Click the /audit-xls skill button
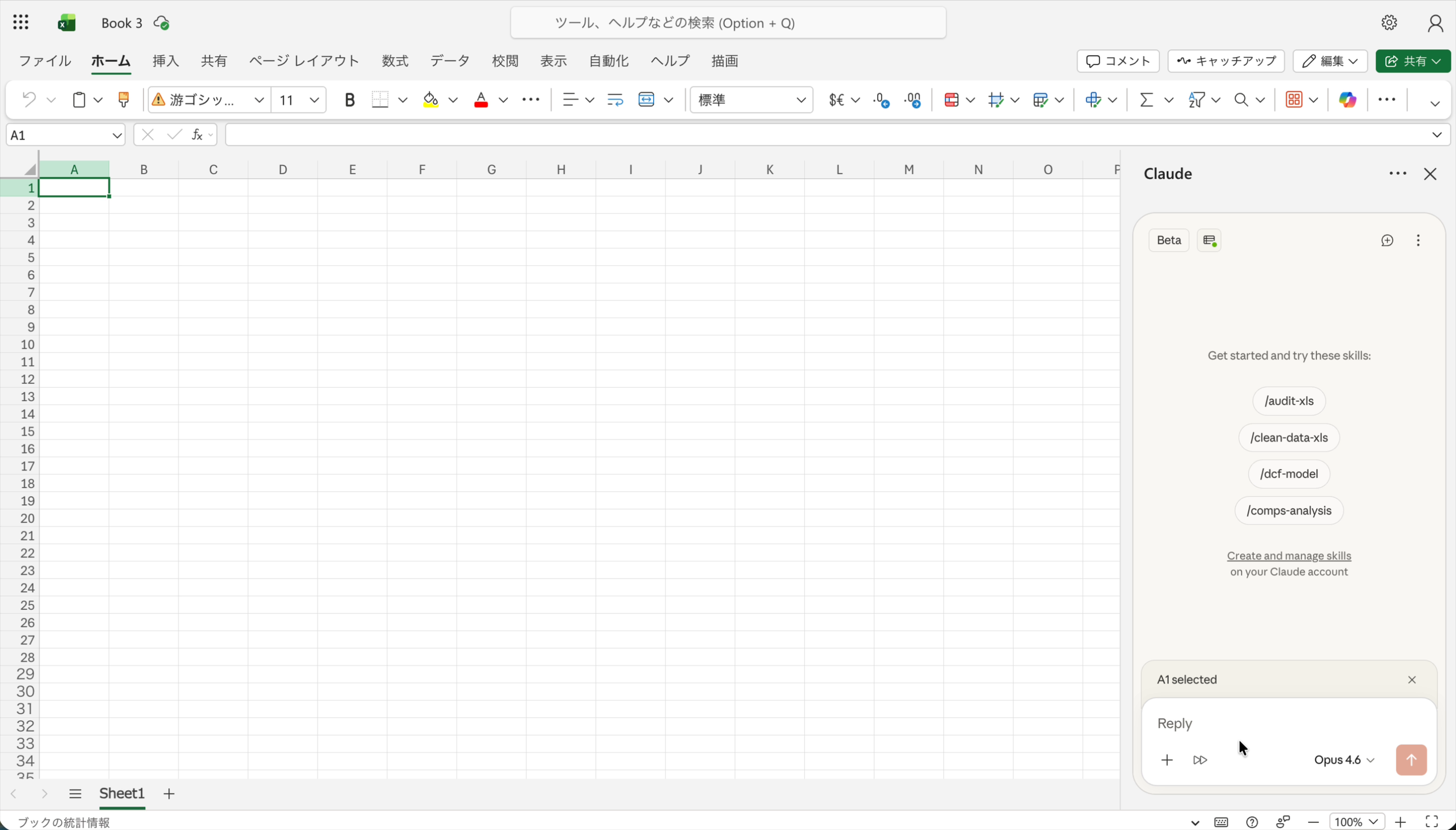This screenshot has height=830, width=1456. (1288, 401)
